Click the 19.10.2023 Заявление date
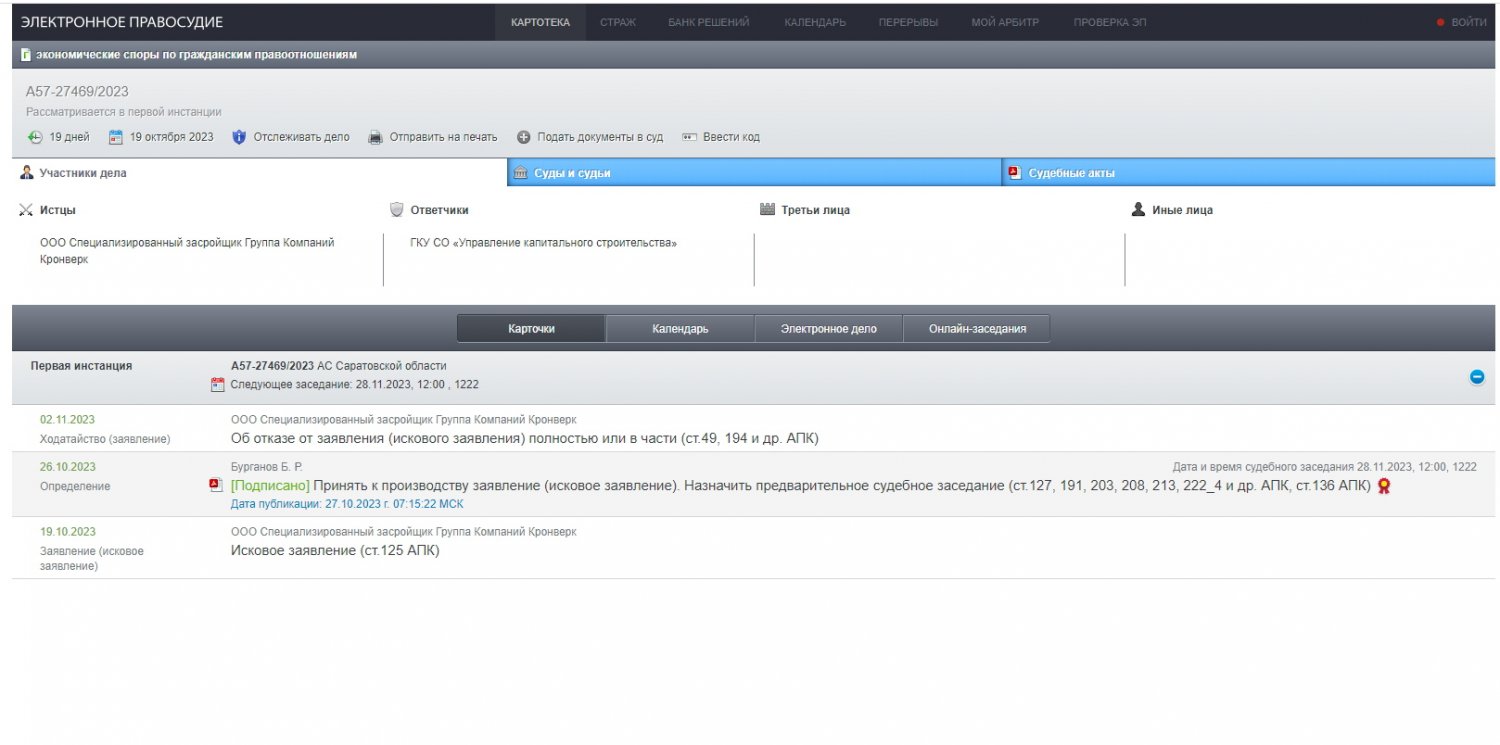Image resolution: width=1500 pixels, height=745 pixels. click(67, 532)
